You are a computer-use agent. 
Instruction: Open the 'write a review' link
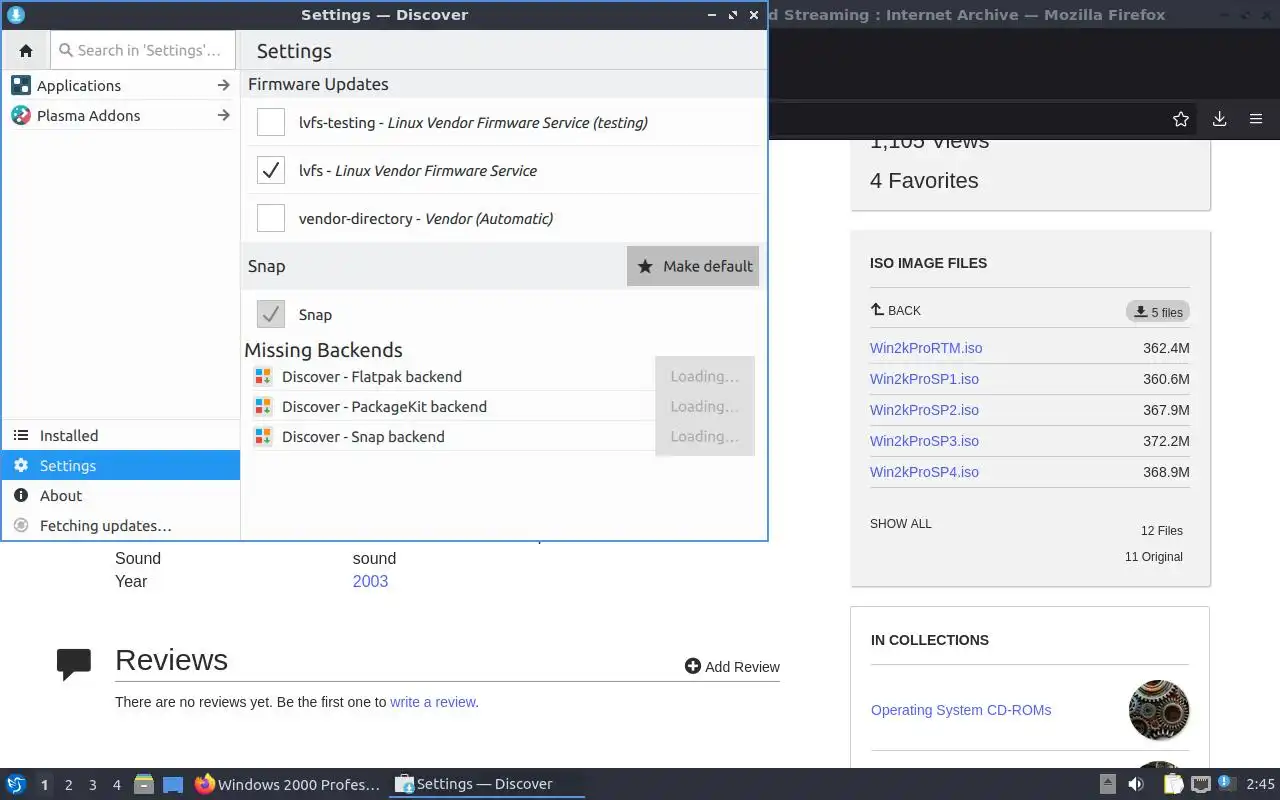click(433, 702)
